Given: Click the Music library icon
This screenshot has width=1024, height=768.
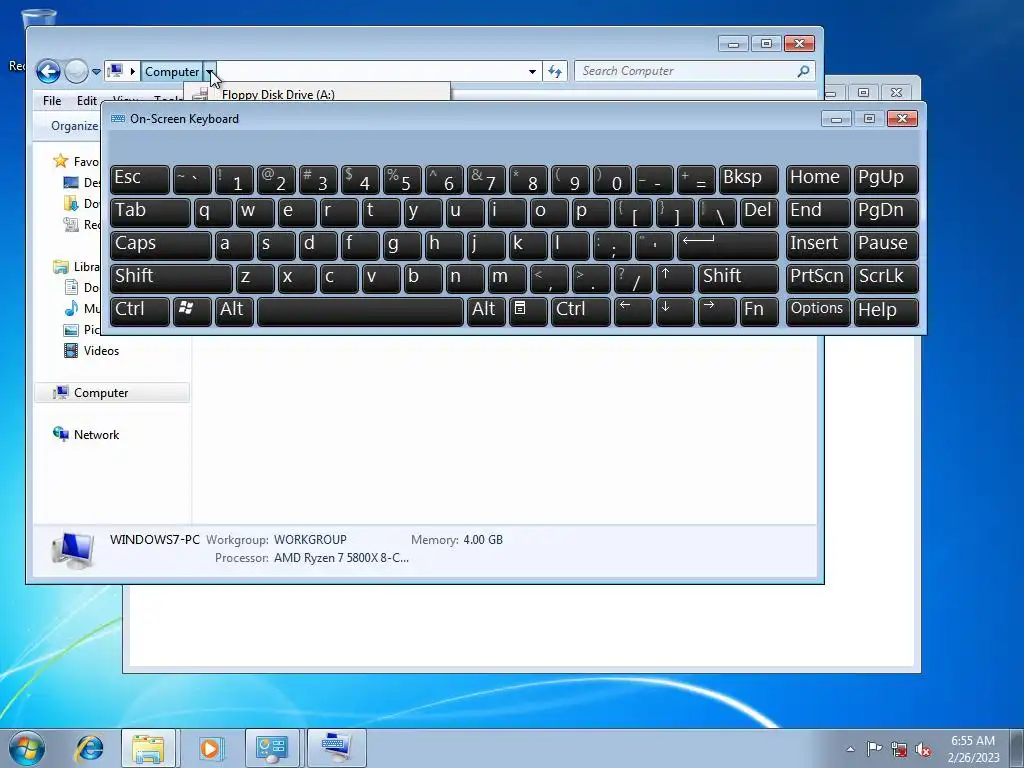Looking at the screenshot, I should point(71,308).
